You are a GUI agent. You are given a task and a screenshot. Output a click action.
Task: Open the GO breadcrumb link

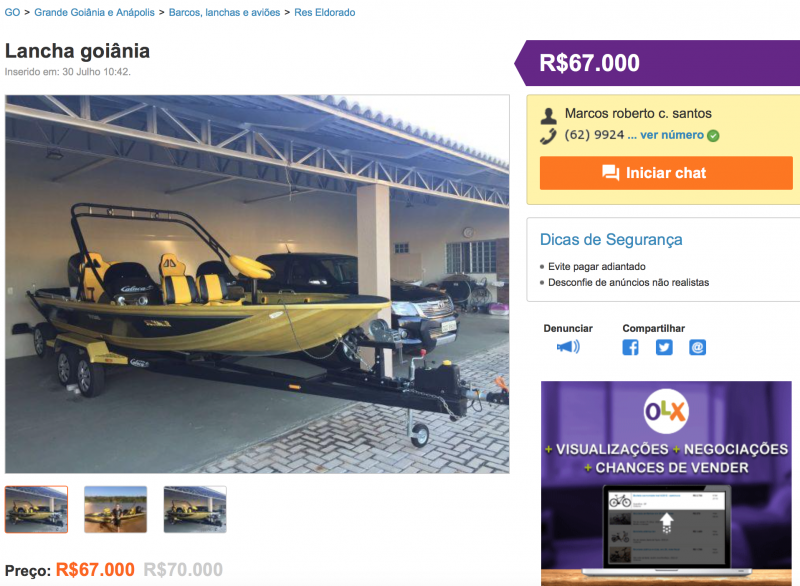click(x=12, y=12)
